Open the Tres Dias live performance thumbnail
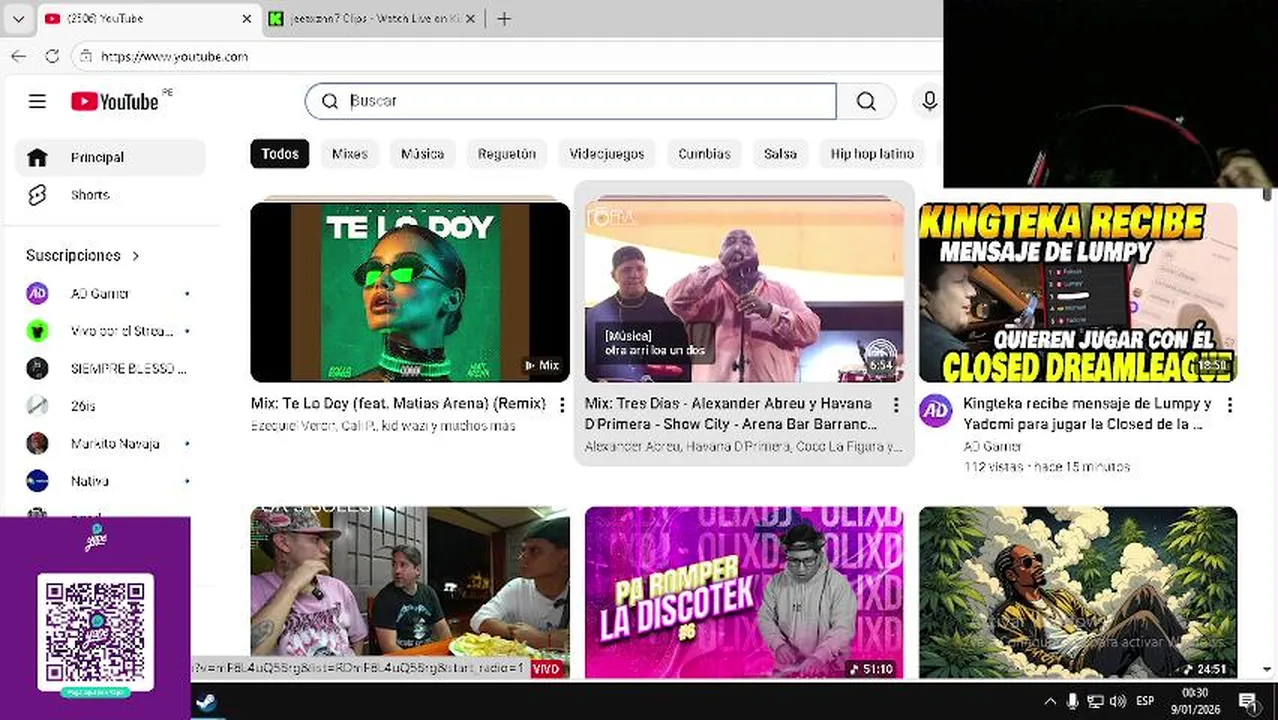 [744, 292]
